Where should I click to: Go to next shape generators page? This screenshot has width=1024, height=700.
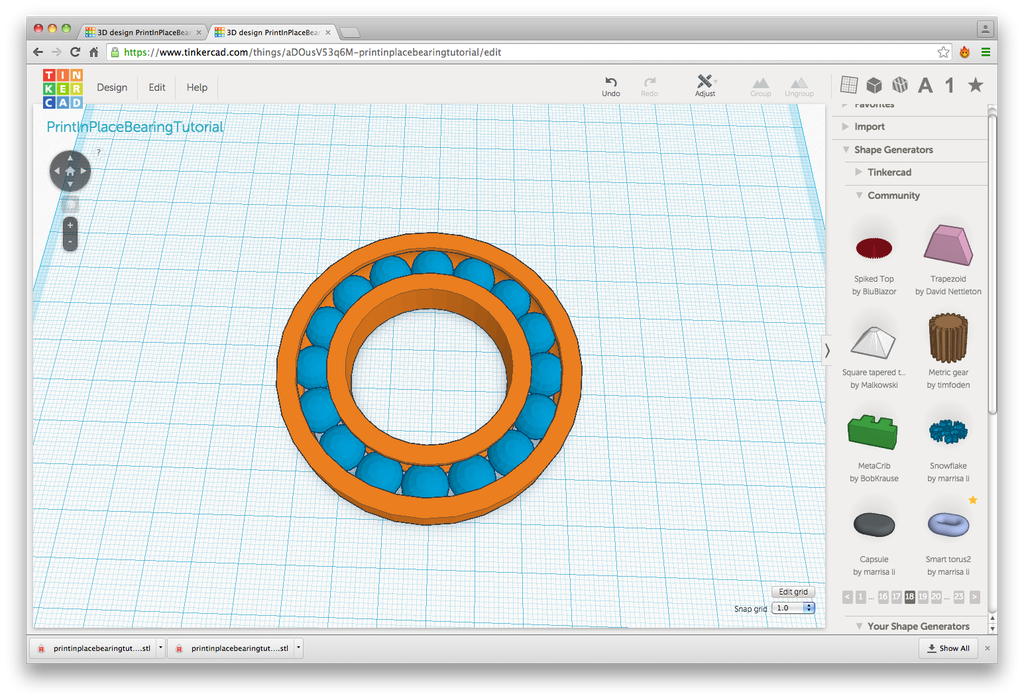click(x=974, y=597)
